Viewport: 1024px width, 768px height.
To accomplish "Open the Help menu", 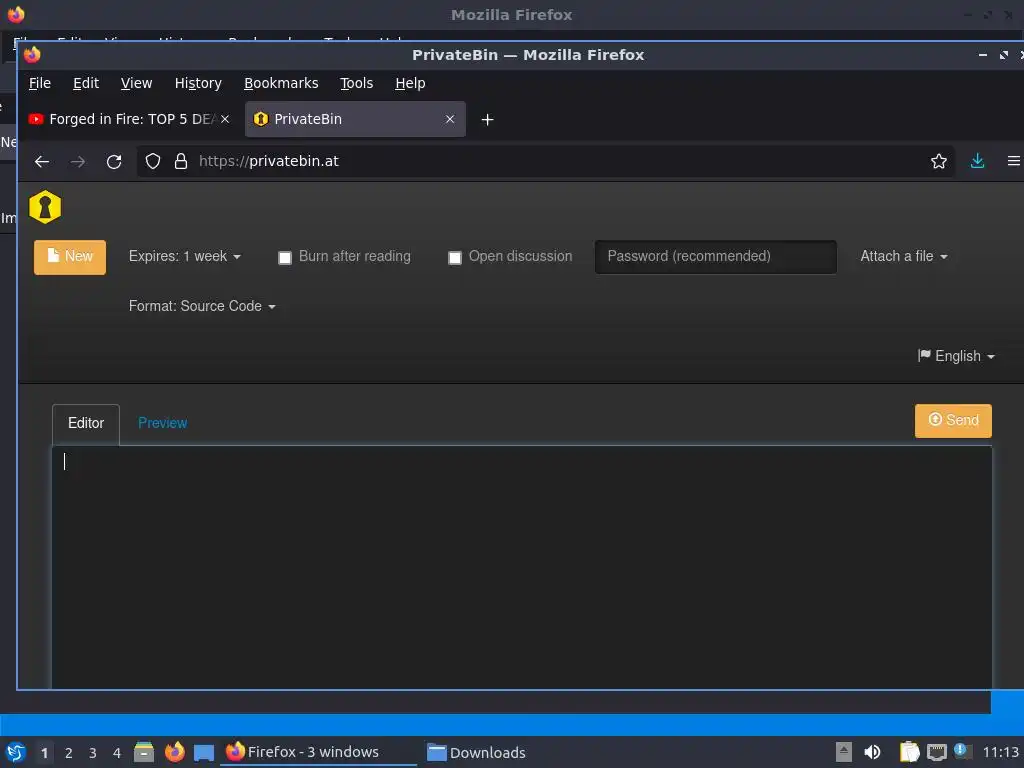I will pos(410,83).
